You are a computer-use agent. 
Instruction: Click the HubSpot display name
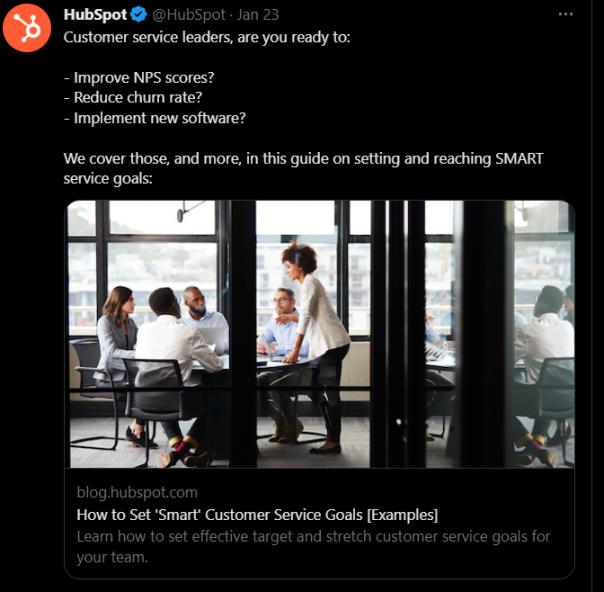[x=94, y=15]
